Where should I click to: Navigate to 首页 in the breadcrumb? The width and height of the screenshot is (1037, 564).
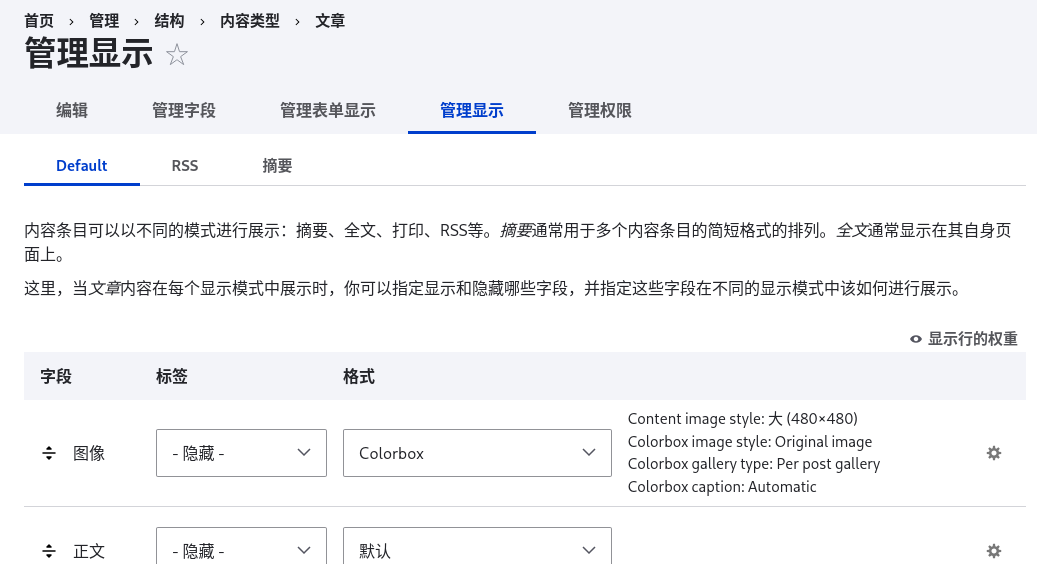point(39,21)
